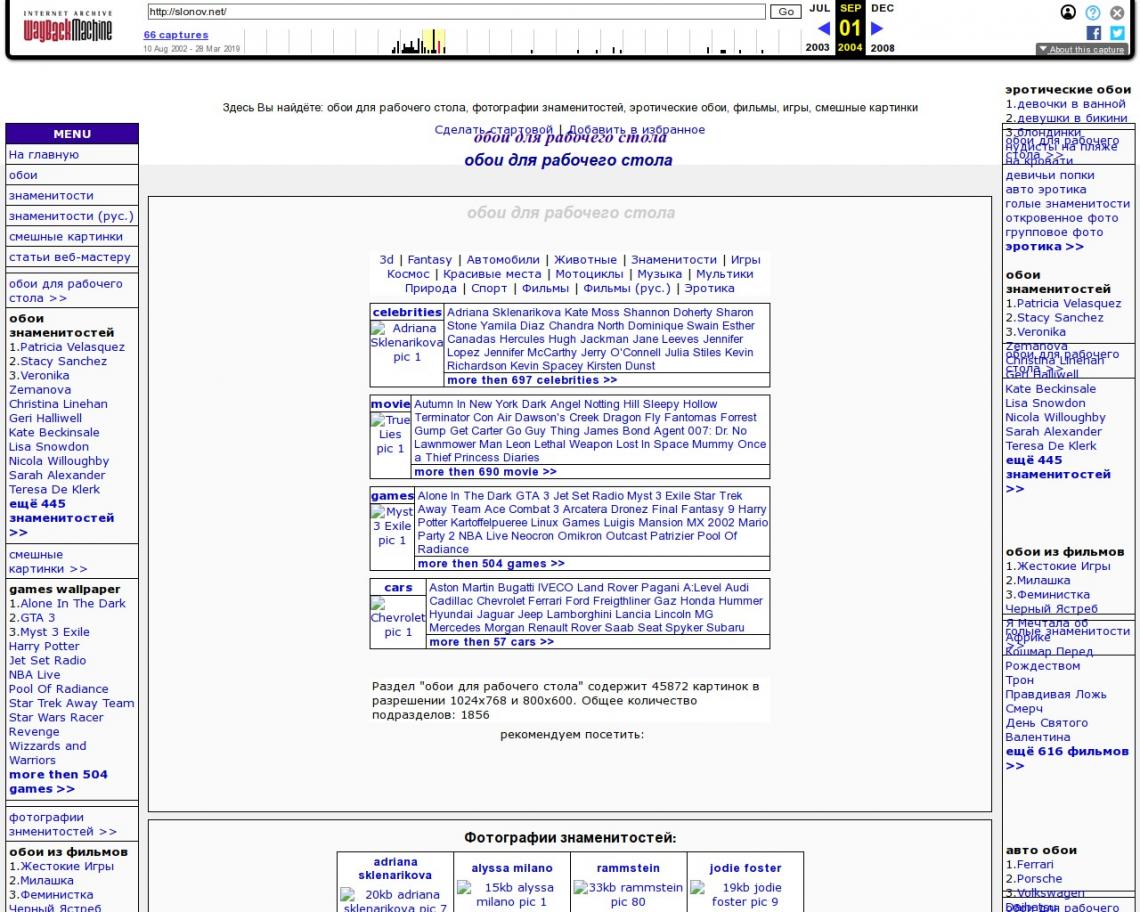Open the 'Мотоциклы' category

tap(590, 274)
